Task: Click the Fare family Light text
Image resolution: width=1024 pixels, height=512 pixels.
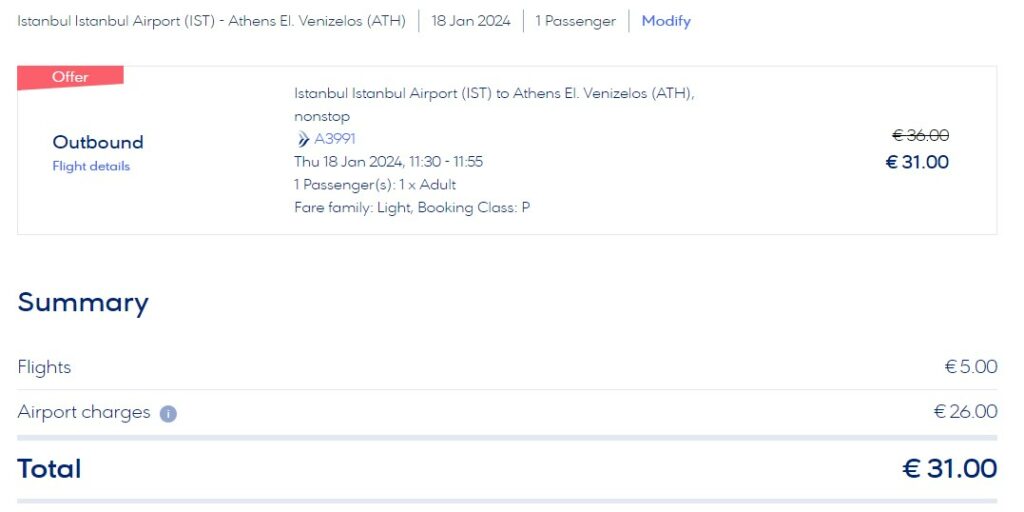Action: click(x=354, y=208)
